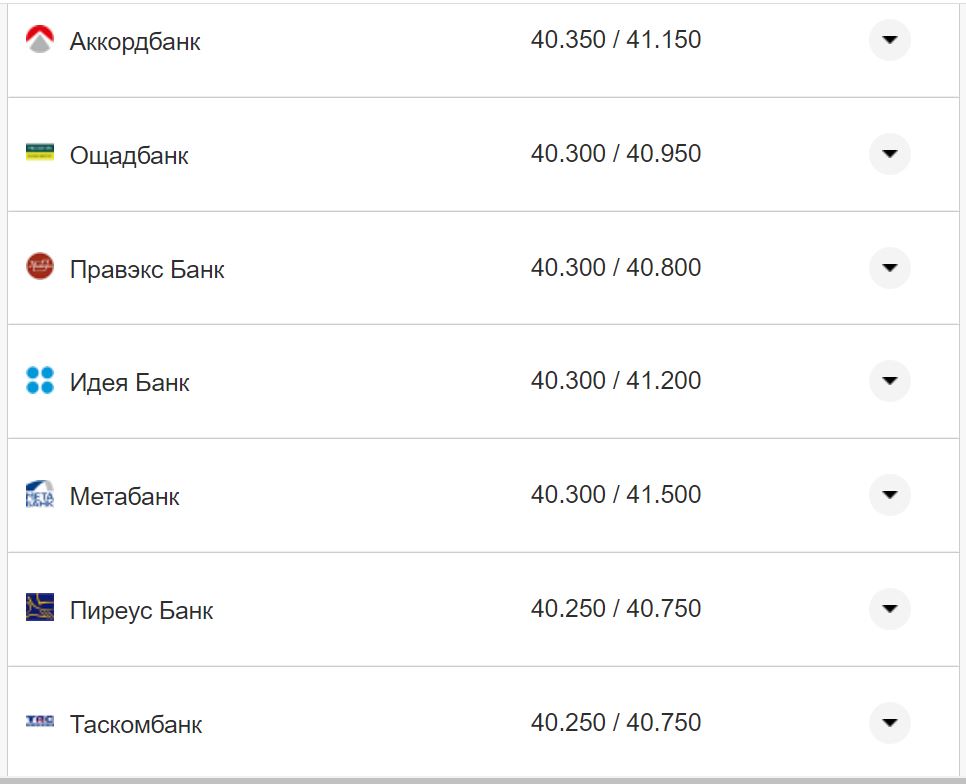
Task: Expand the Ощадбанк rate details
Action: click(889, 154)
